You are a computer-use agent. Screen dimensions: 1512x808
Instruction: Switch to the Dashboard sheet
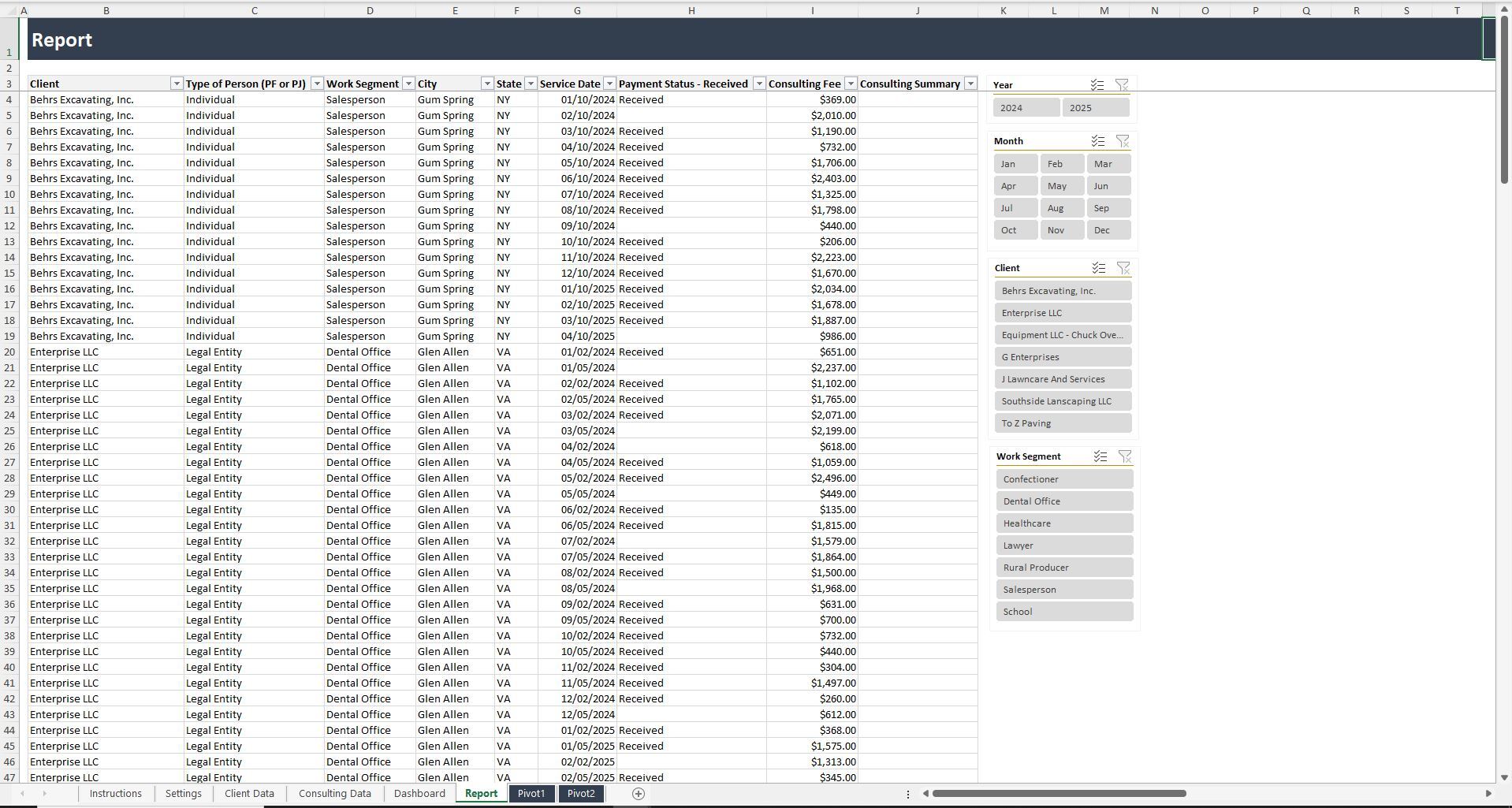coord(419,794)
